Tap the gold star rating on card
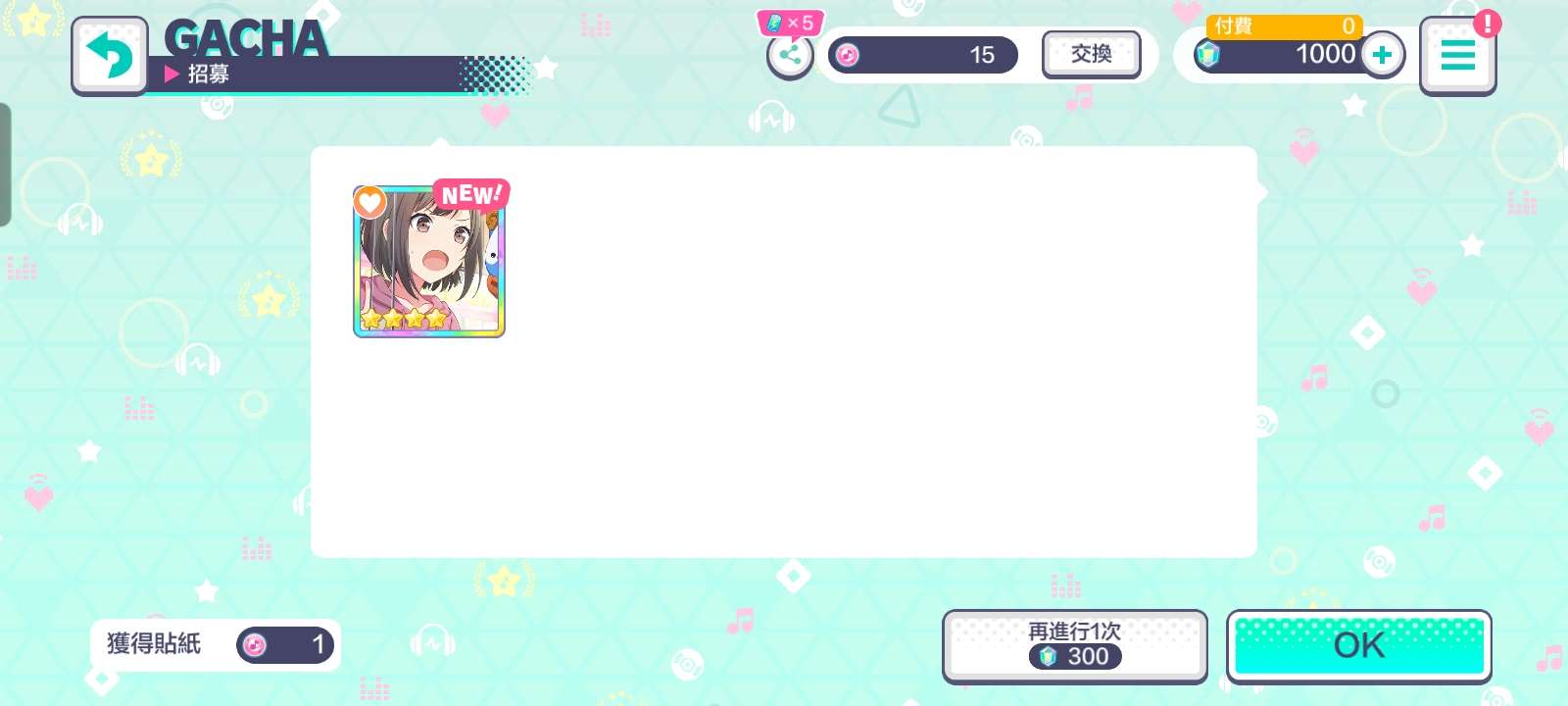The width and height of the screenshot is (1568, 706). point(403,319)
